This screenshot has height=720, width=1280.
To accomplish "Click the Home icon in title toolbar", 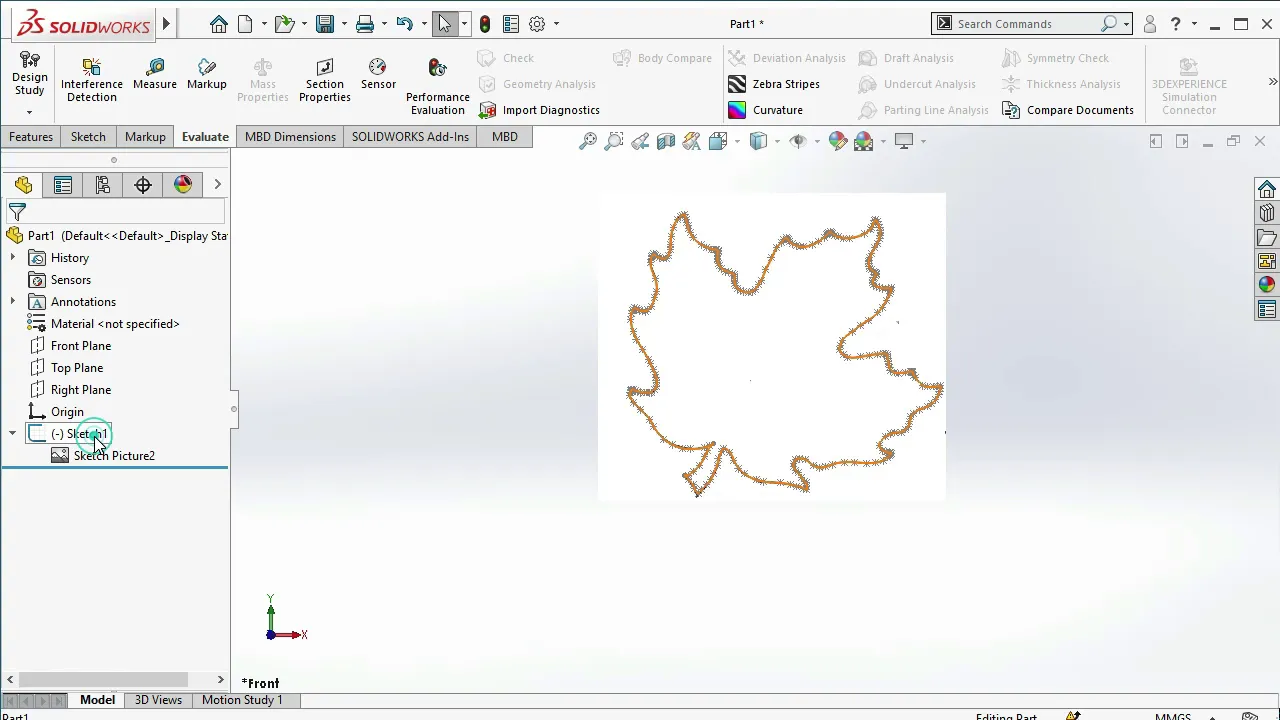I will [x=219, y=24].
